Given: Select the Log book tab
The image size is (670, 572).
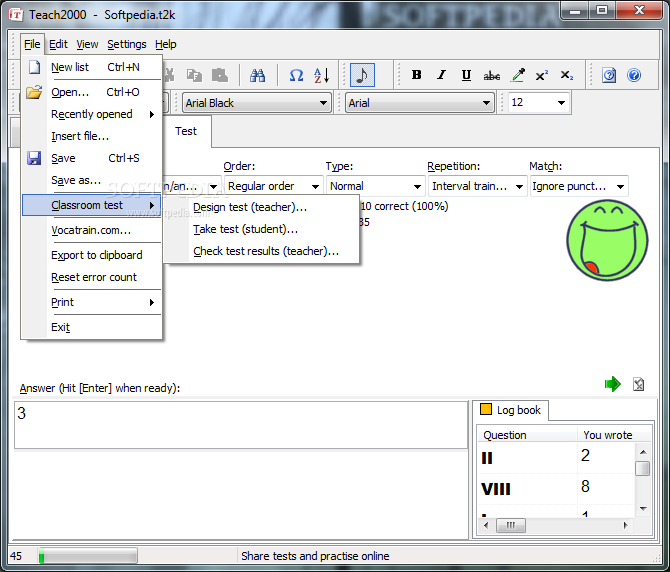Looking at the screenshot, I should point(511,411).
